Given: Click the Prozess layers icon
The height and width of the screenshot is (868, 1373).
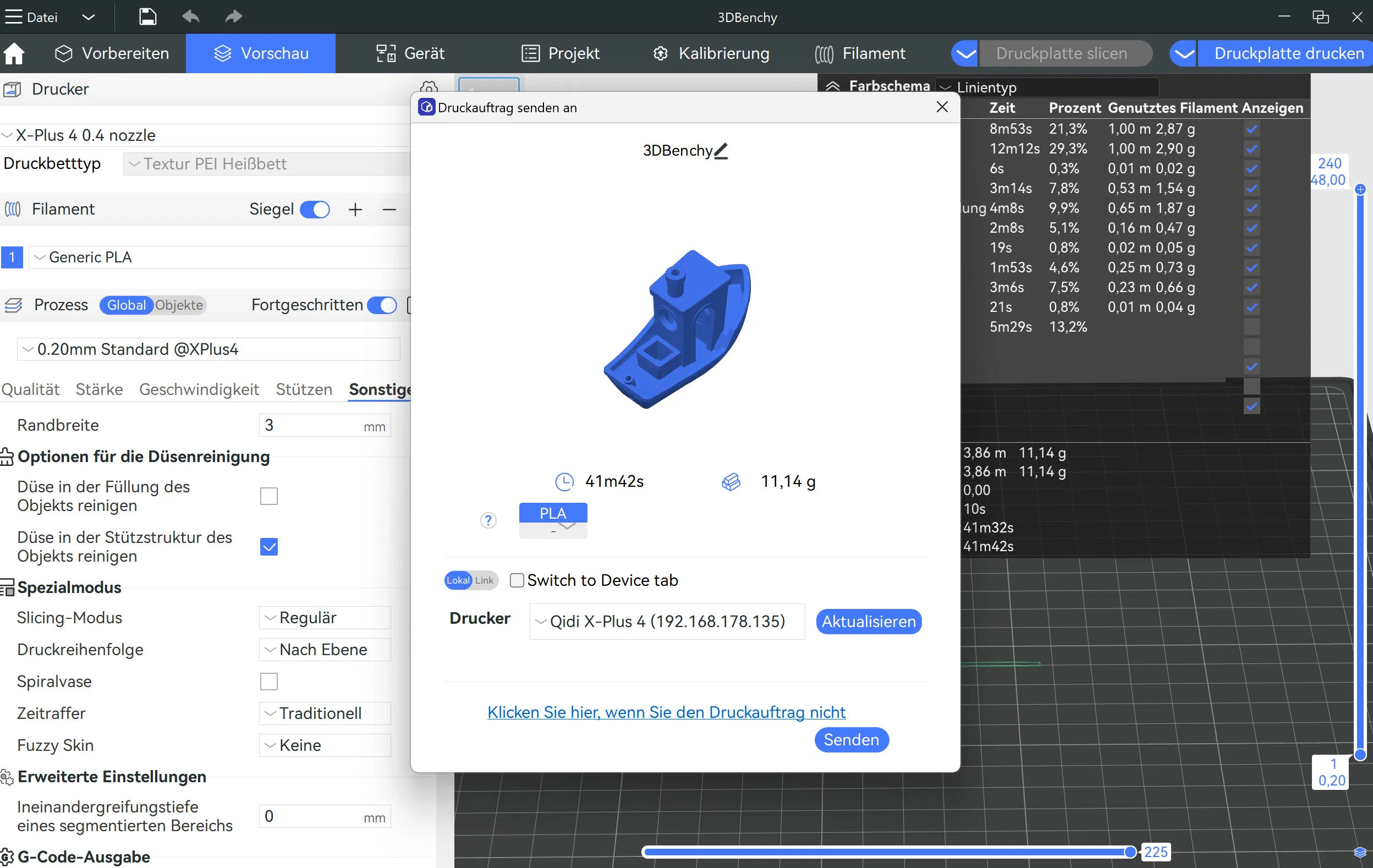Looking at the screenshot, I should coord(14,305).
